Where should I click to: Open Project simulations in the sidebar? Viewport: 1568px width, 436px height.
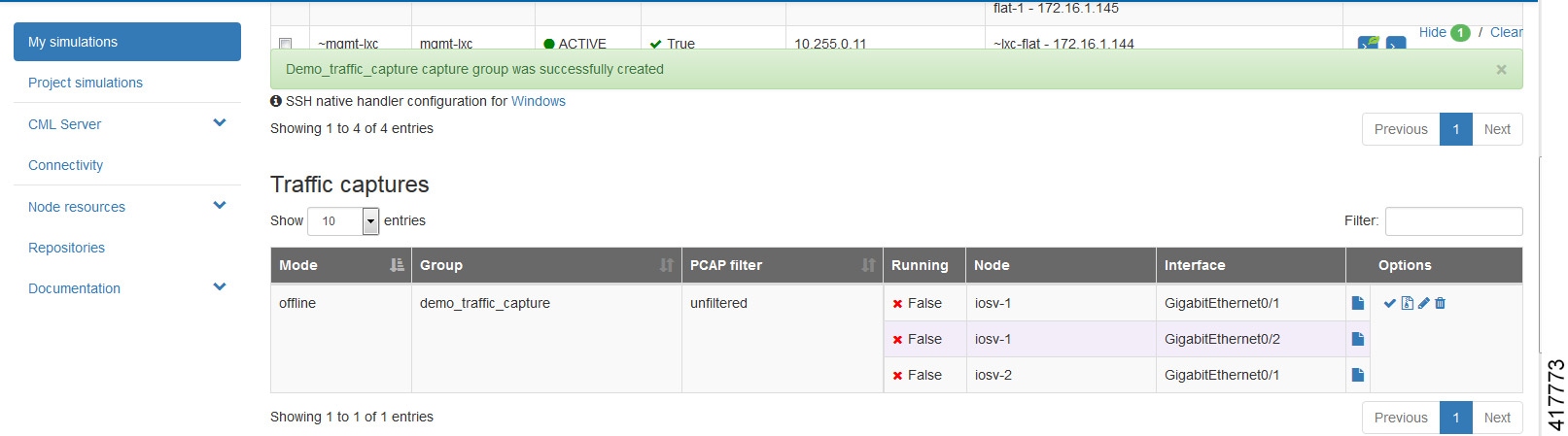[x=86, y=83]
